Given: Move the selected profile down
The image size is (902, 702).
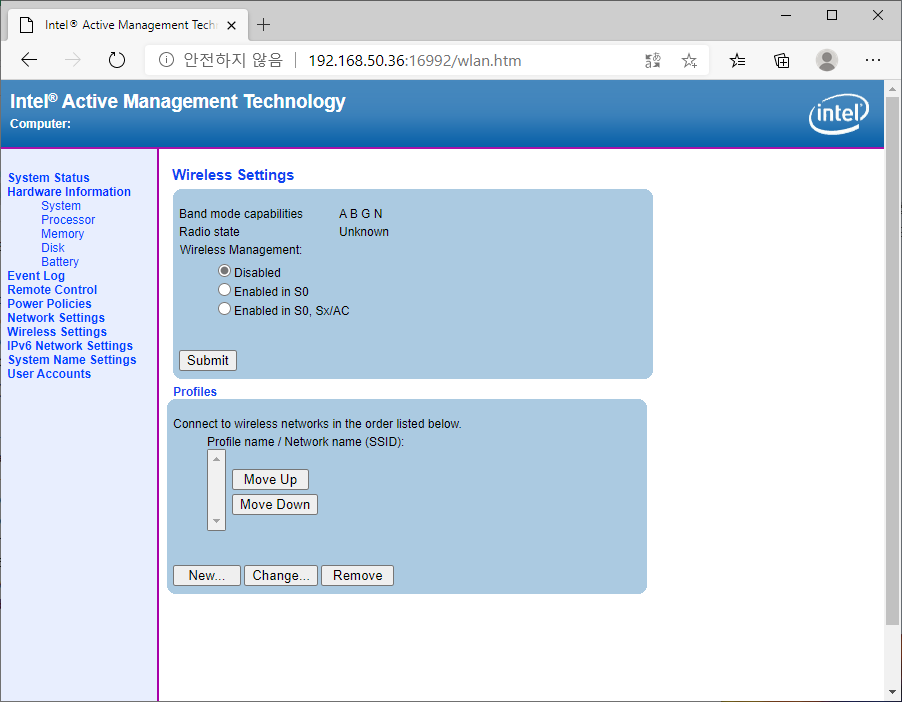Looking at the screenshot, I should click(275, 505).
